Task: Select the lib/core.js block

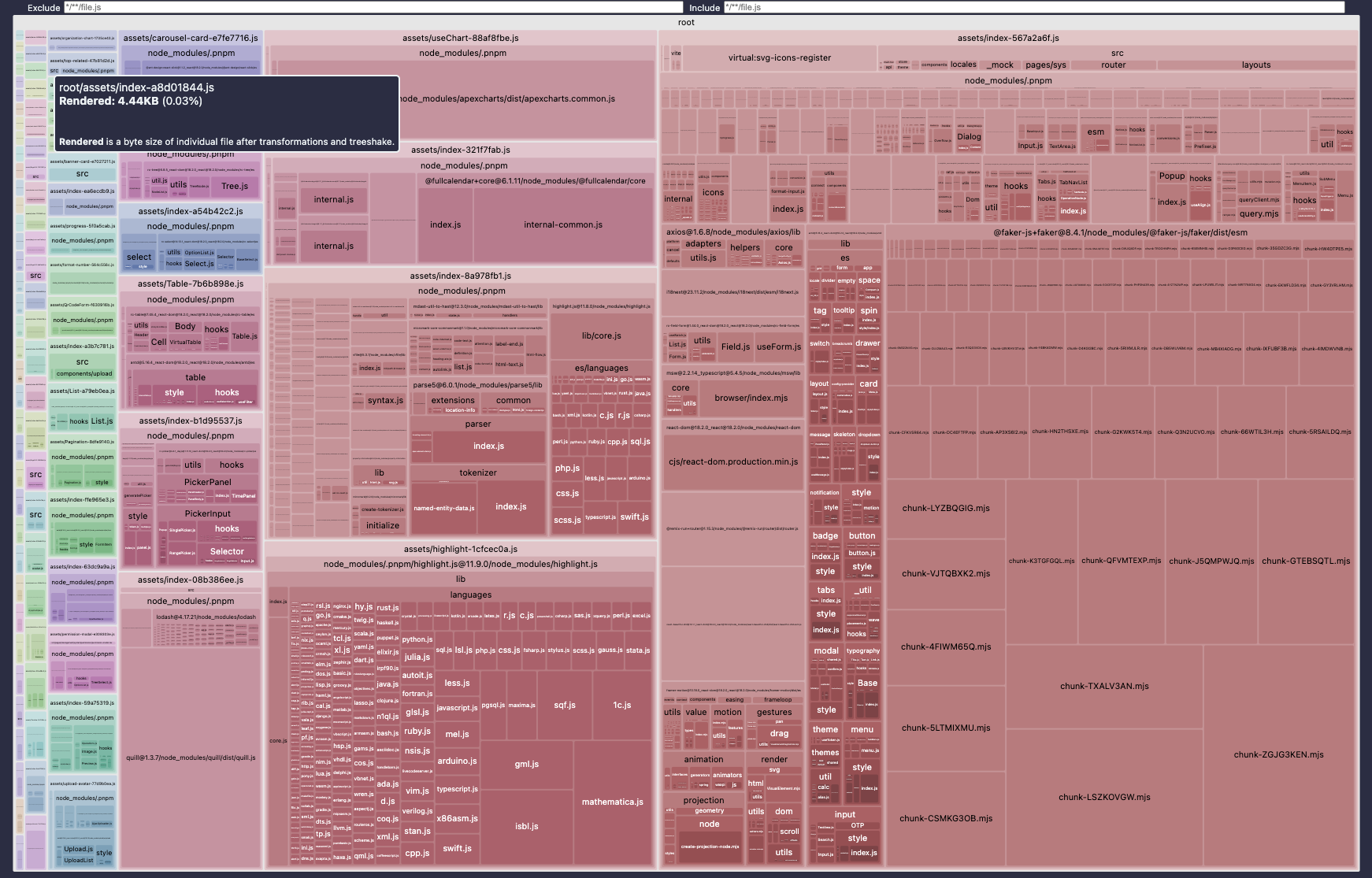Action: pos(602,335)
